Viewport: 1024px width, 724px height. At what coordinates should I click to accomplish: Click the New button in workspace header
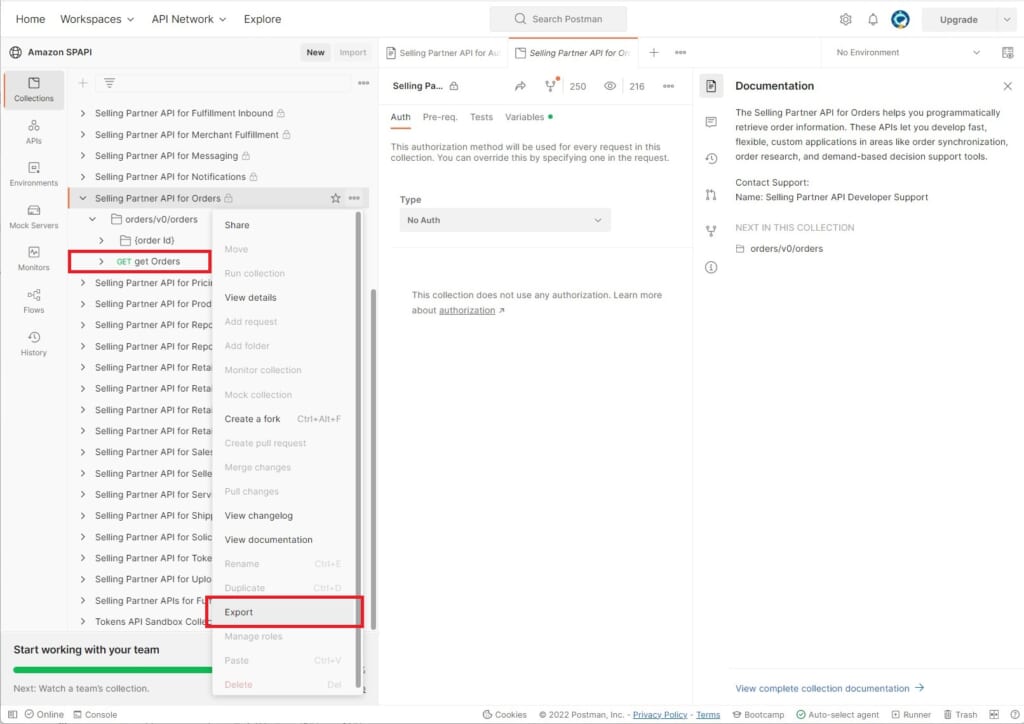pos(315,52)
